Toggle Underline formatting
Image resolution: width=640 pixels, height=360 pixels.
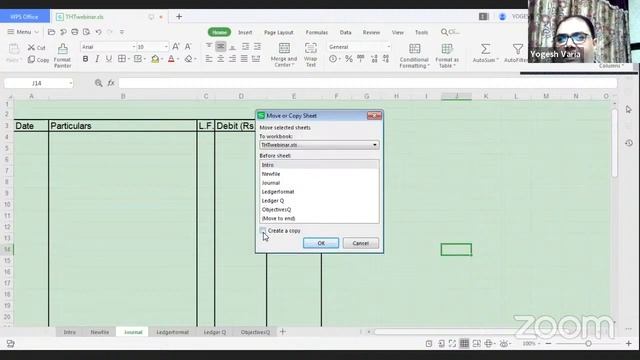(x=109, y=59)
